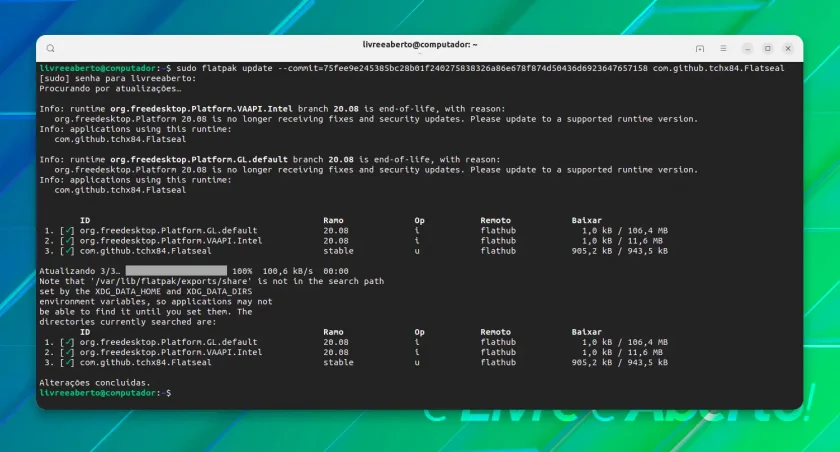Click the last command prompt line
Viewport: 840px width, 452px height.
(106, 393)
